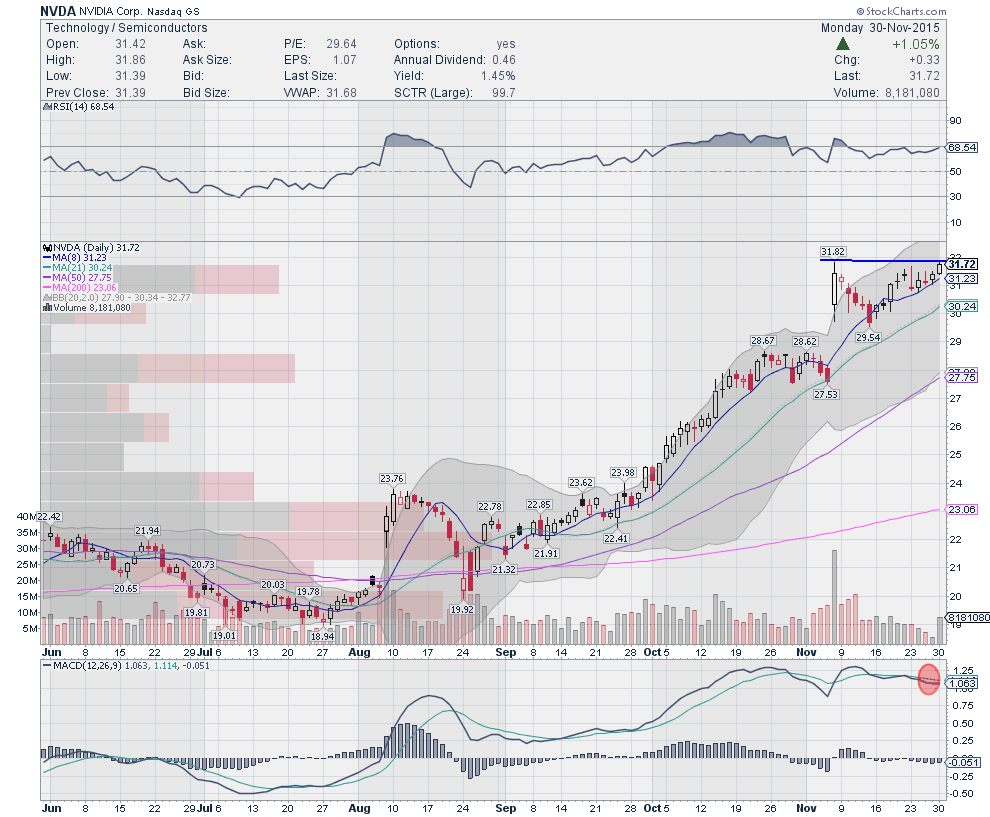The height and width of the screenshot is (817, 990).
Task: Select the Open value 31.42
Action: (x=131, y=44)
